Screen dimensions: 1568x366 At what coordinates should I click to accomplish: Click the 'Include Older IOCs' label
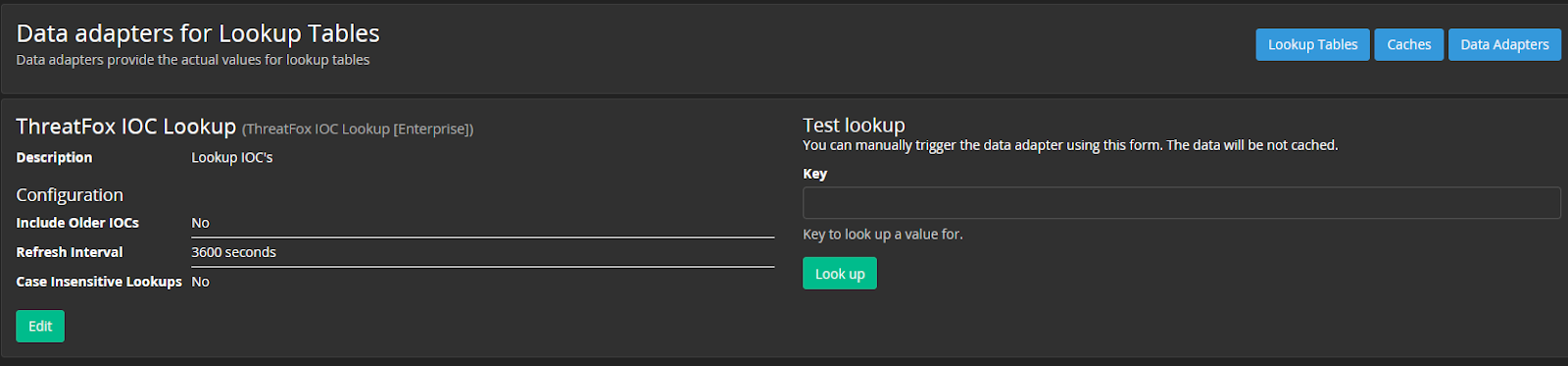[x=77, y=223]
